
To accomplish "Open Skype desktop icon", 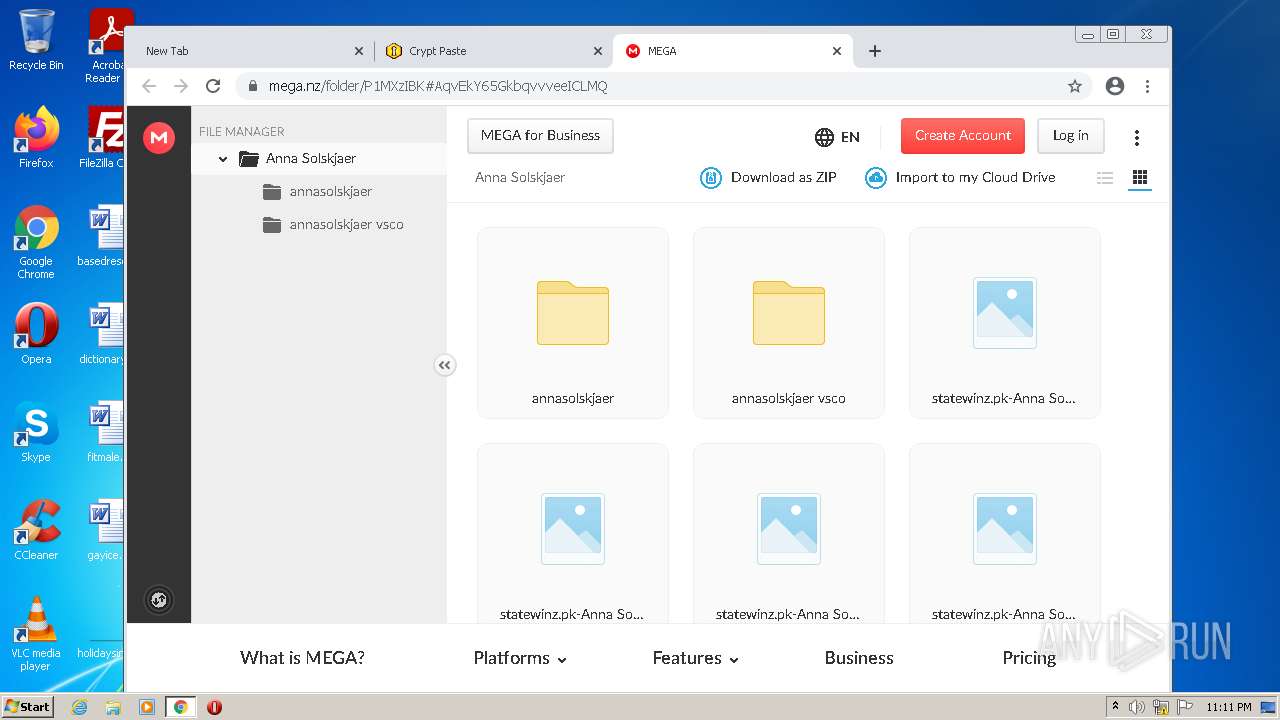I will tap(36, 432).
